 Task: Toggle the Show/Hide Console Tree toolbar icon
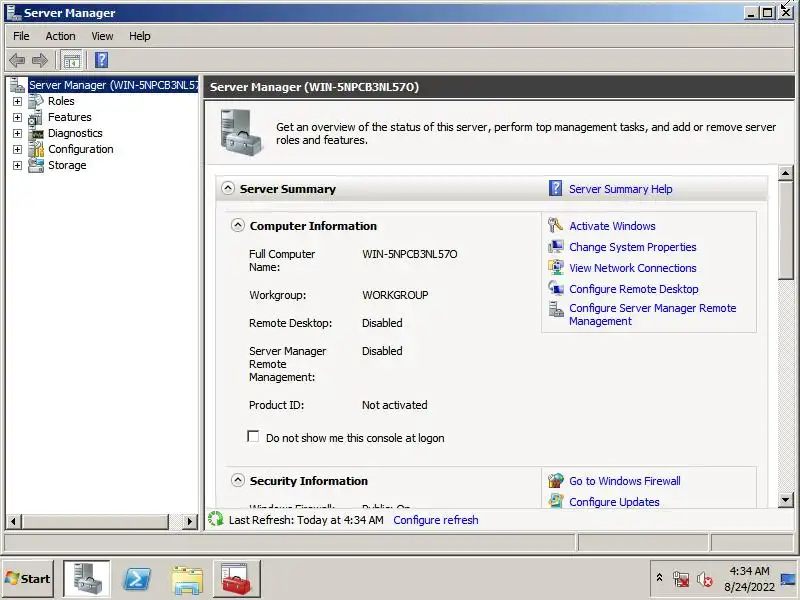point(71,60)
